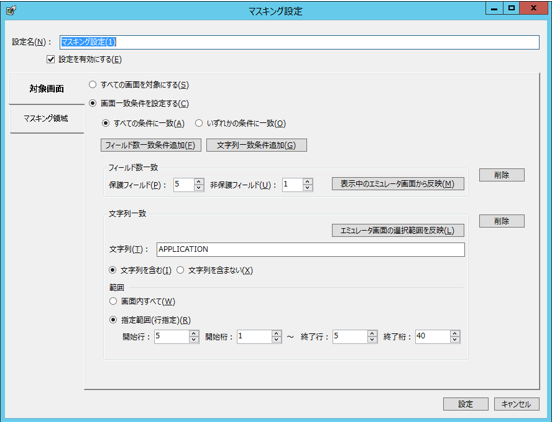
Task: Minimize the マスキング設定 window
Action: (494, 8)
